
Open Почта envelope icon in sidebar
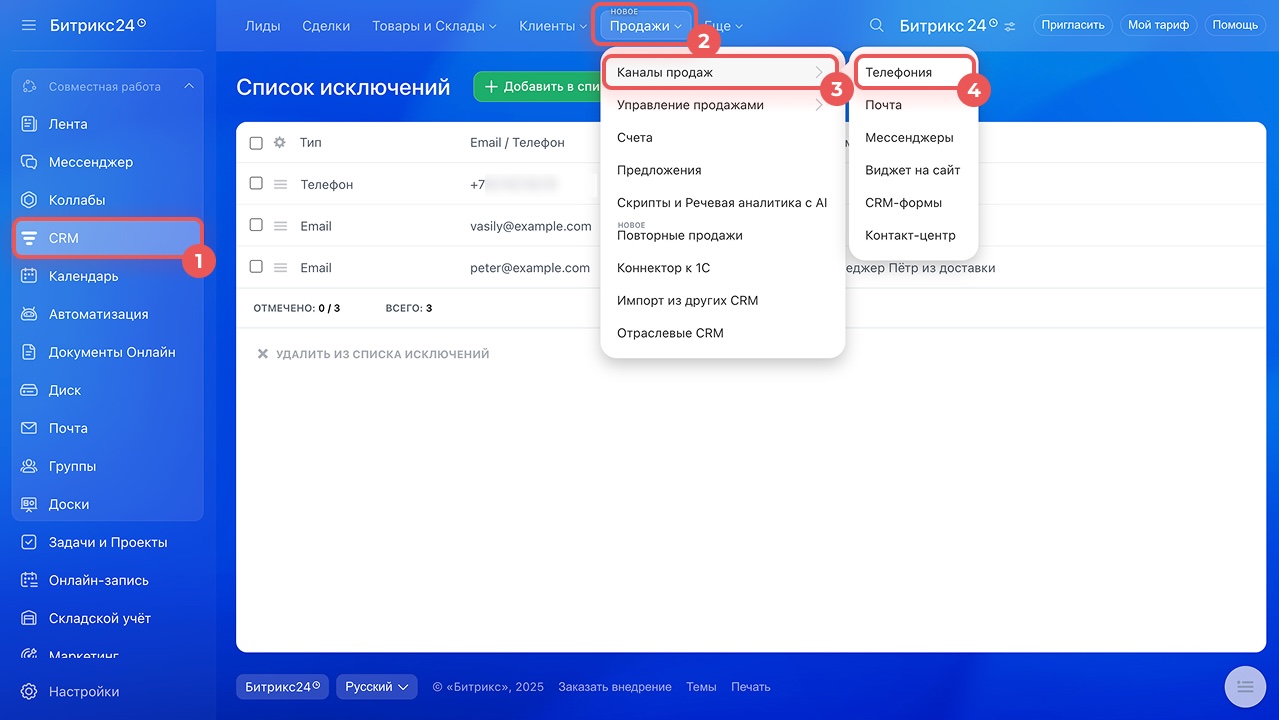coord(29,428)
